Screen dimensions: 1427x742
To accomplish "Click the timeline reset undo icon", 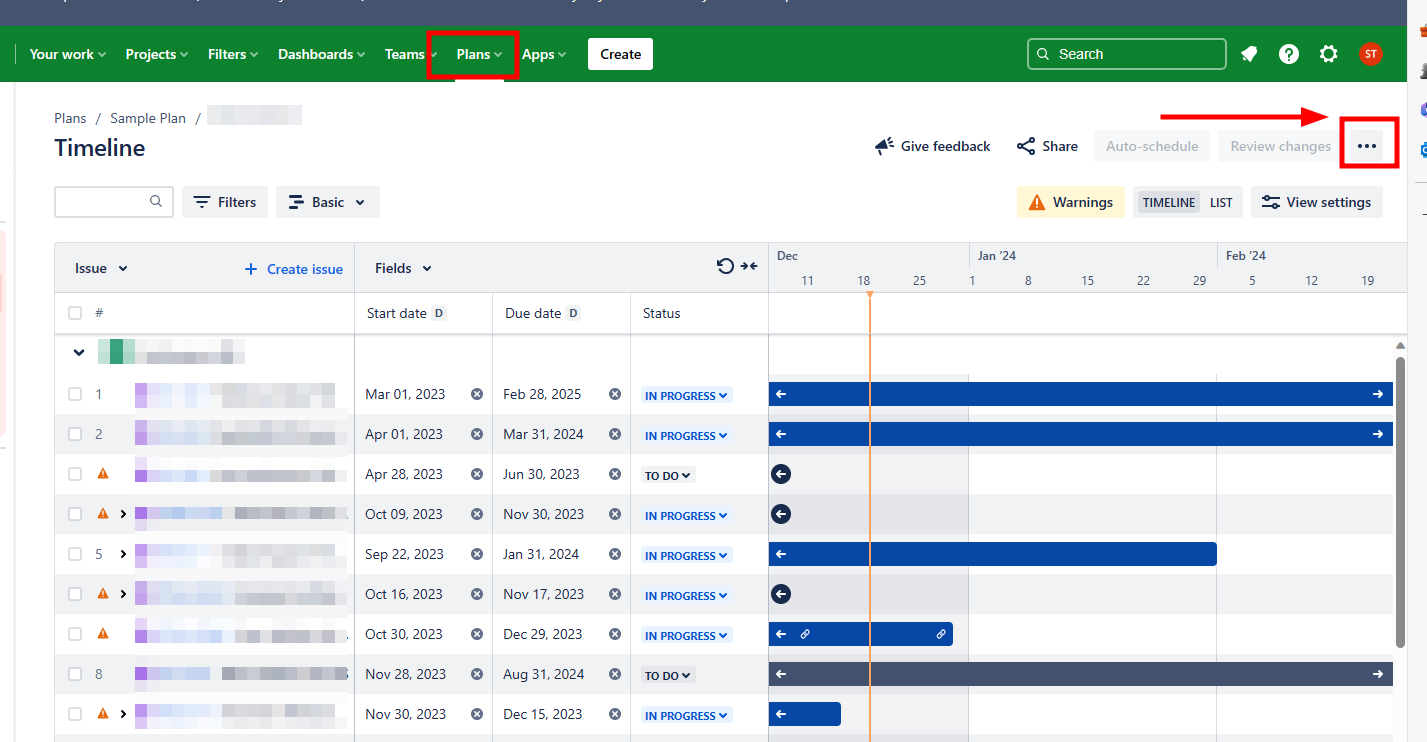I will [725, 266].
